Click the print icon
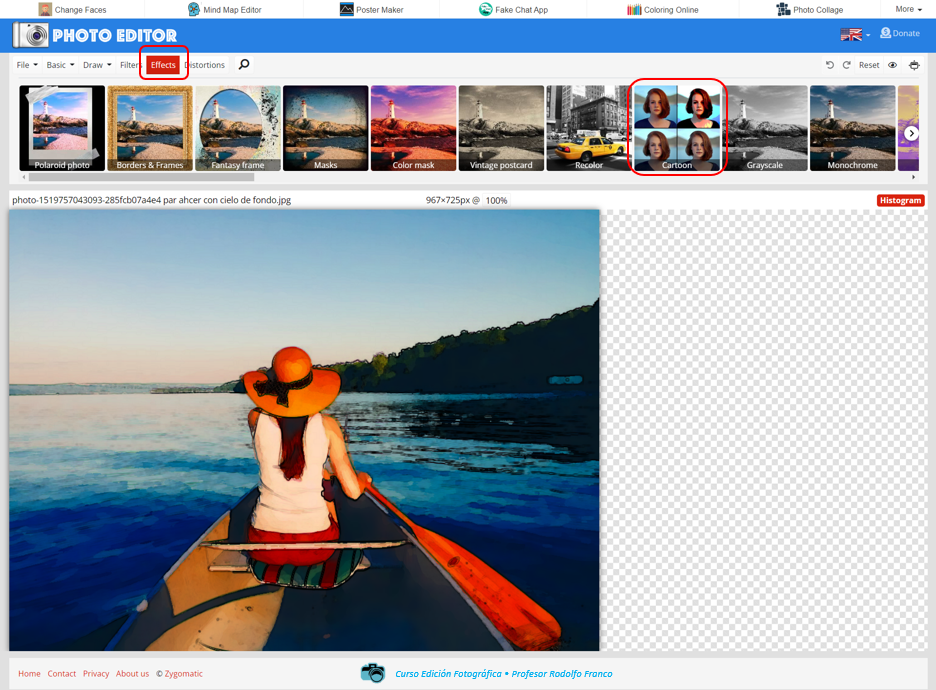936x690 pixels. coord(914,65)
